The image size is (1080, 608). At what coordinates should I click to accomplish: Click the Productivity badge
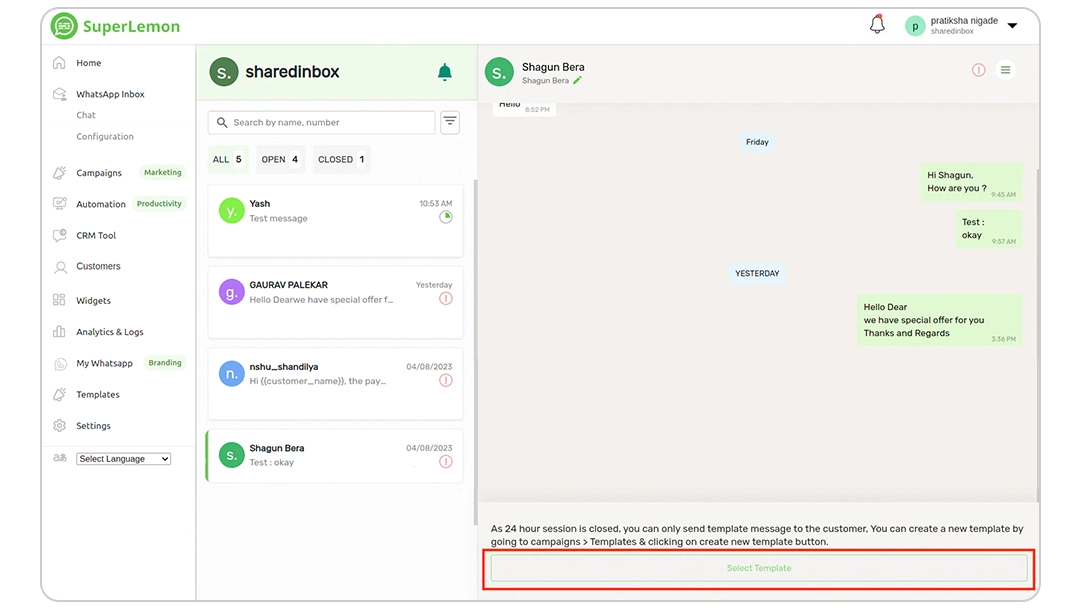tap(159, 204)
